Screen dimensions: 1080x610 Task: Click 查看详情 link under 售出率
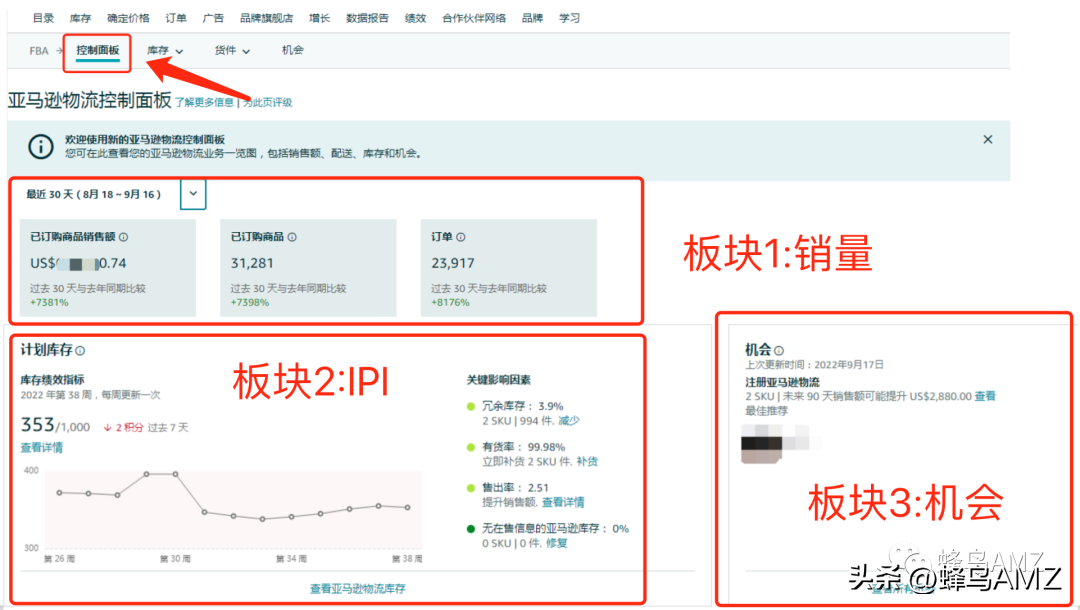[563, 502]
